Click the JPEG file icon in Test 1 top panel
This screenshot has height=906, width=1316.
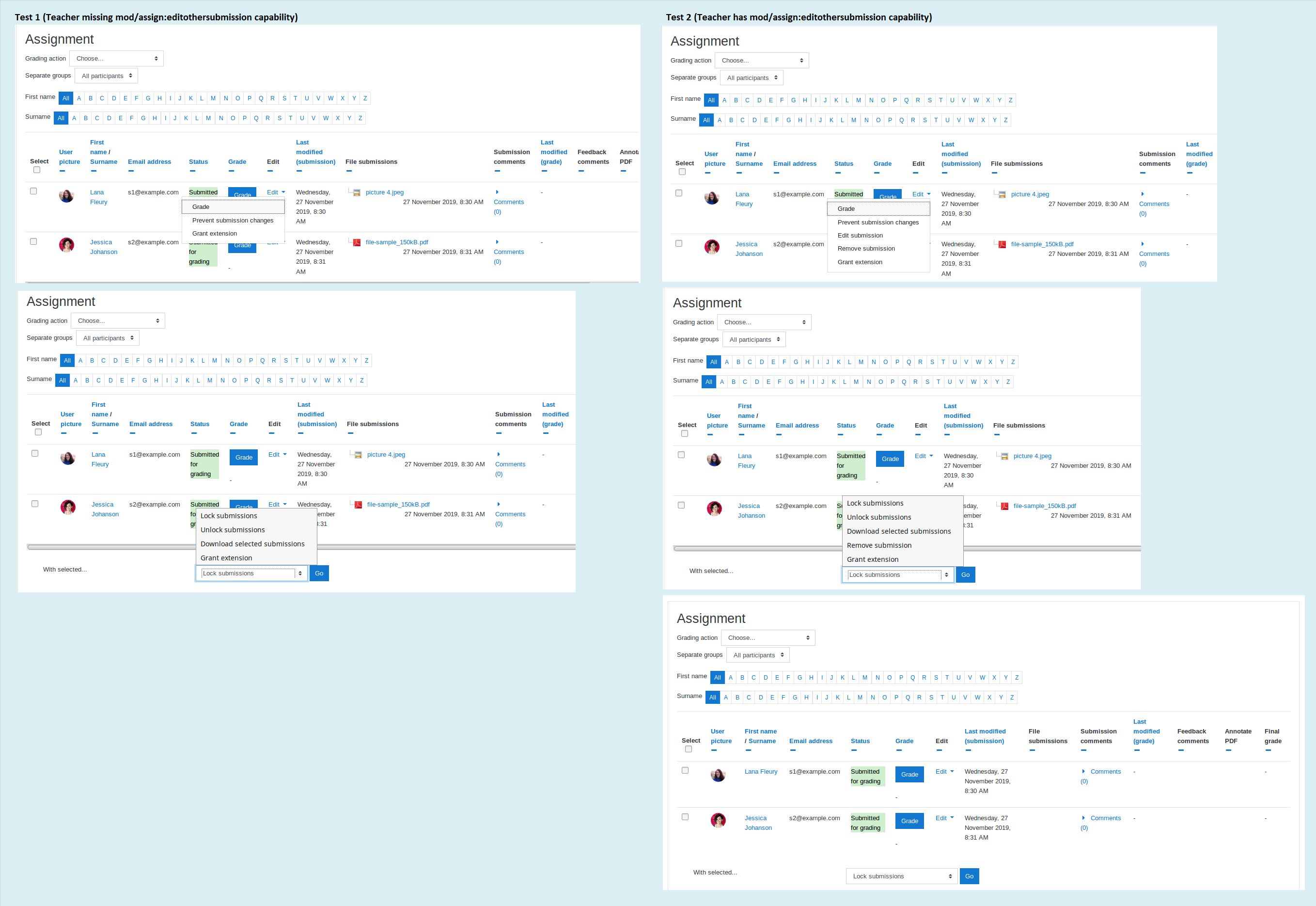tap(357, 193)
